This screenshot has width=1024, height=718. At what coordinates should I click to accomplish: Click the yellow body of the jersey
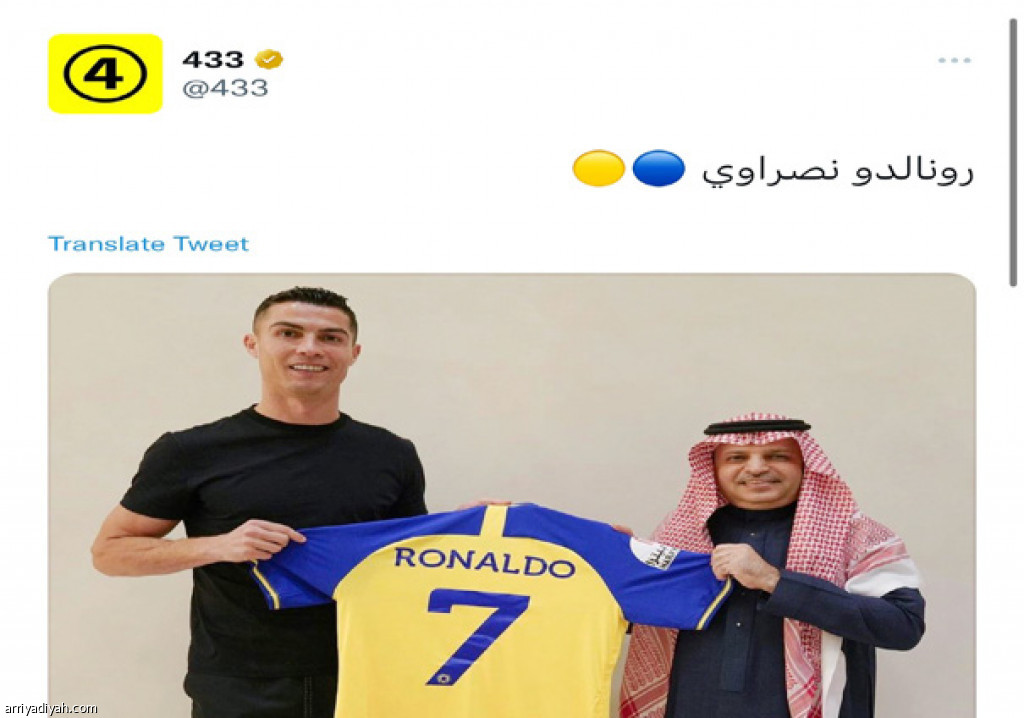[x=483, y=647]
